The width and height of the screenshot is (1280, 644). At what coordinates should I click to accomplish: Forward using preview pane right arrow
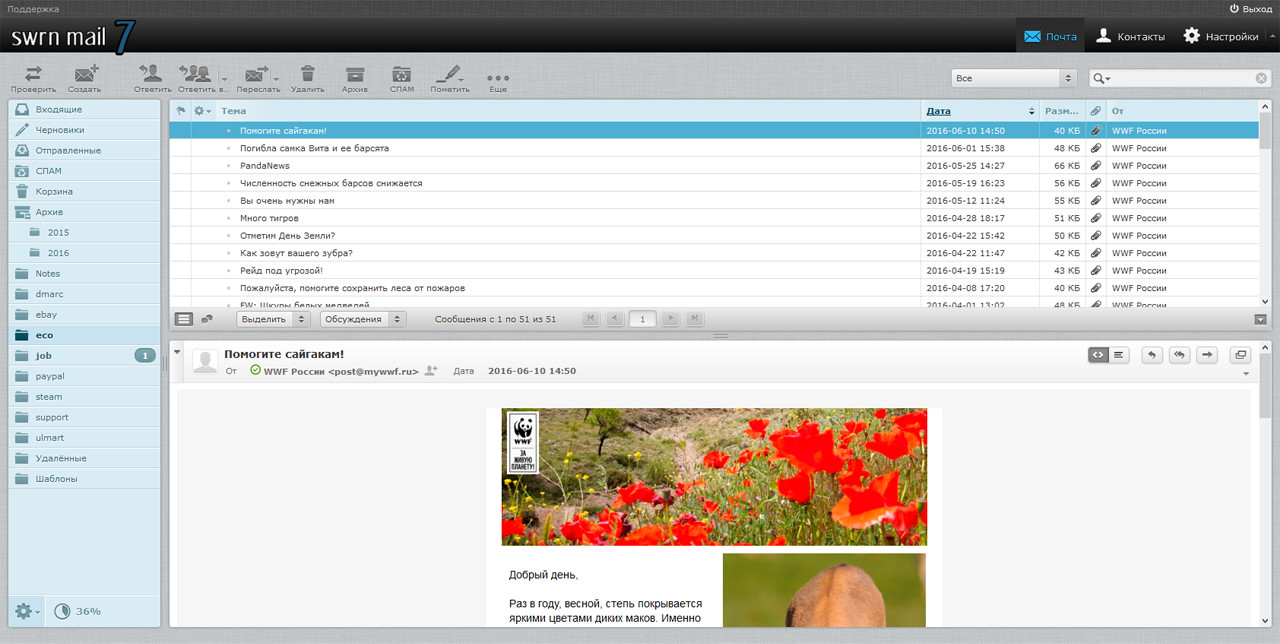1208,354
